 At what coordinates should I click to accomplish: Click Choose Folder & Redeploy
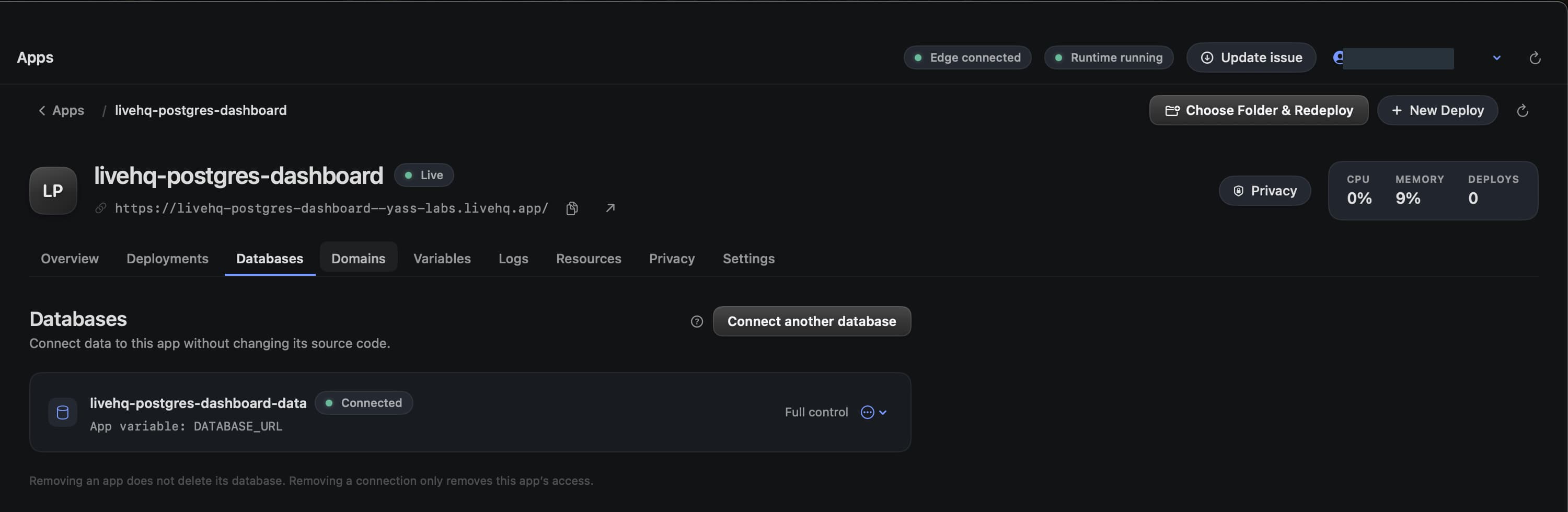[1258, 110]
